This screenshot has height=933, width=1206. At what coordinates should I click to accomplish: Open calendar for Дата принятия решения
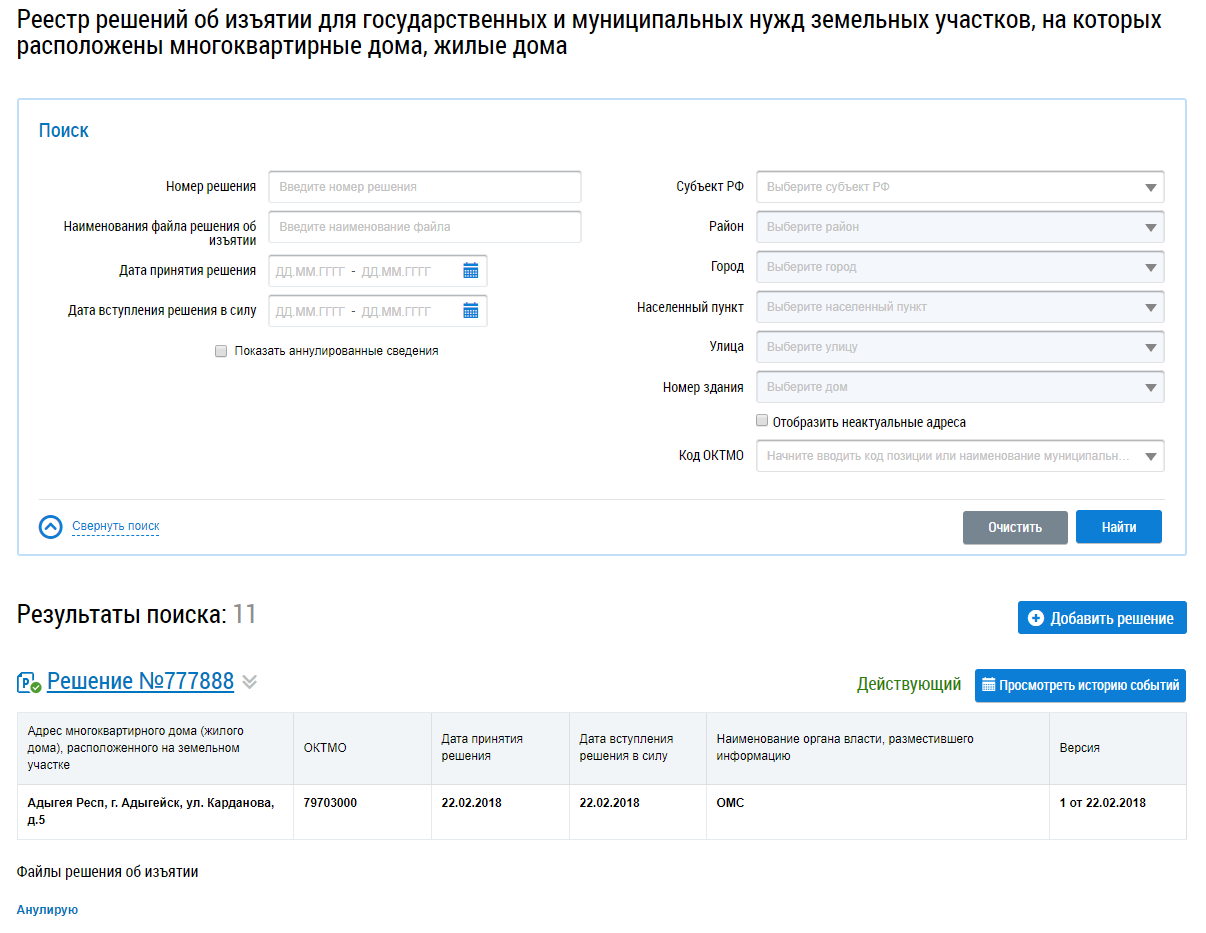(x=470, y=271)
